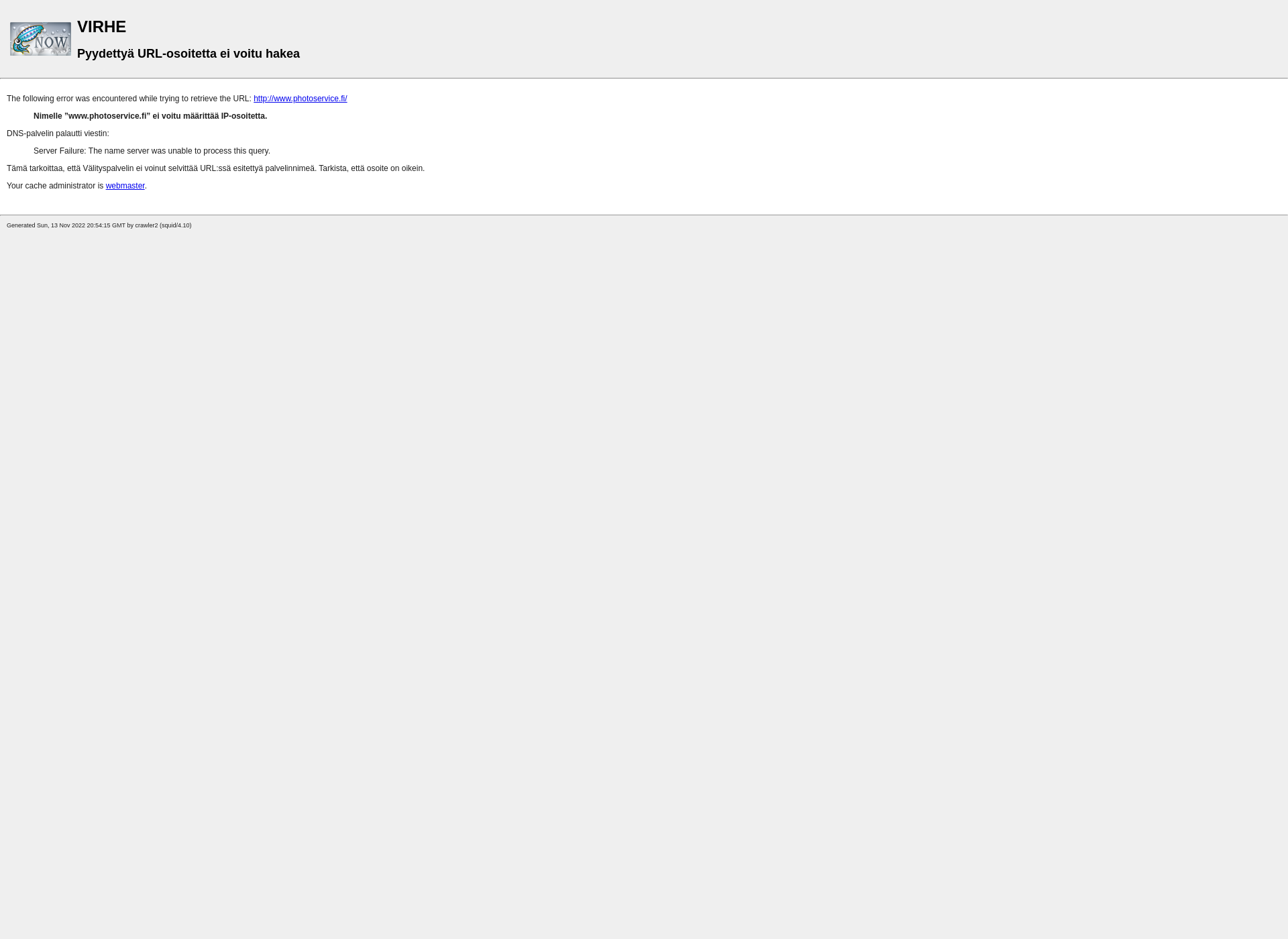Click the VIRHE error heading

(x=101, y=26)
